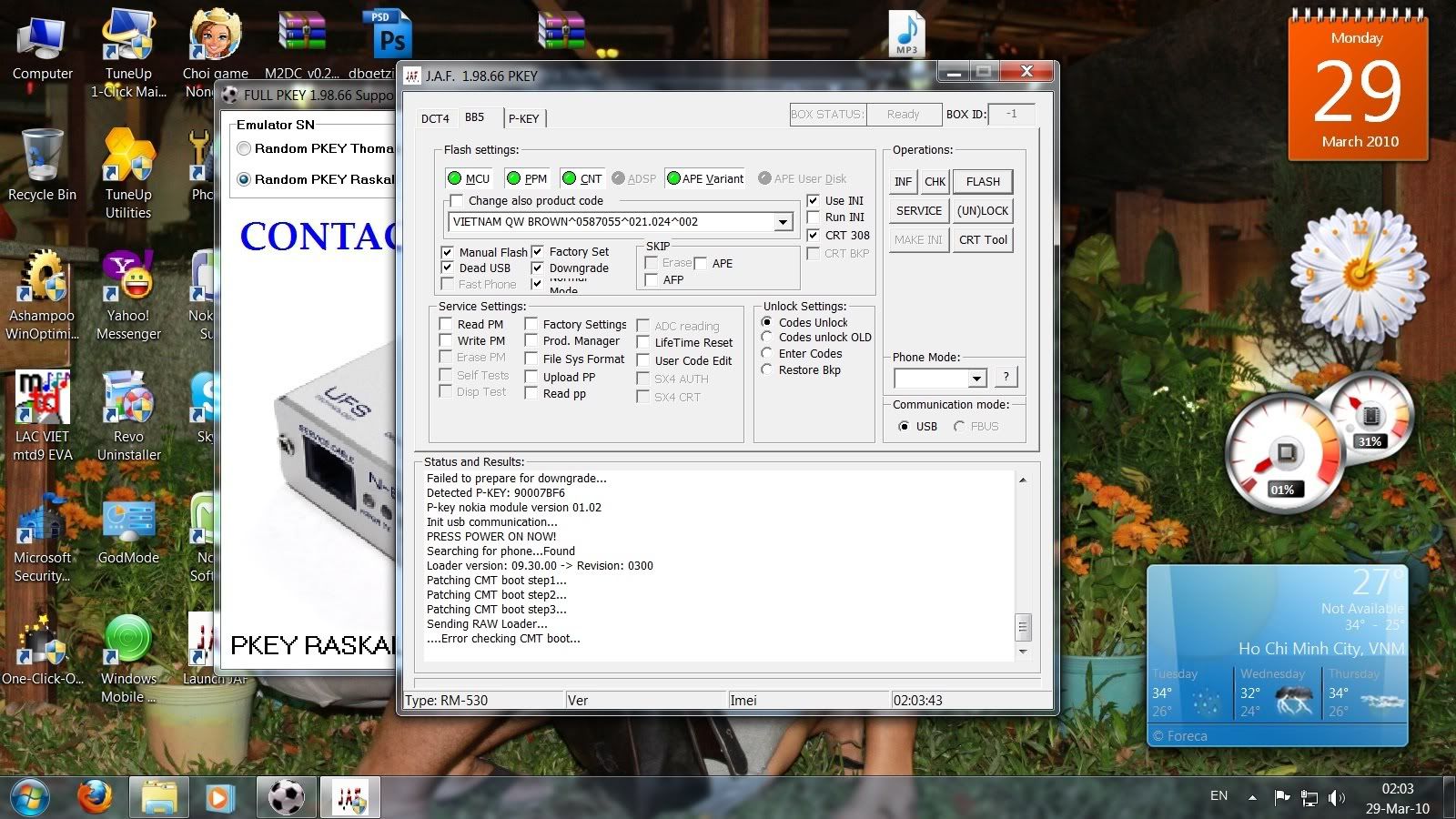Click the FLASH button
The height and width of the screenshot is (819, 1456).
(983, 181)
